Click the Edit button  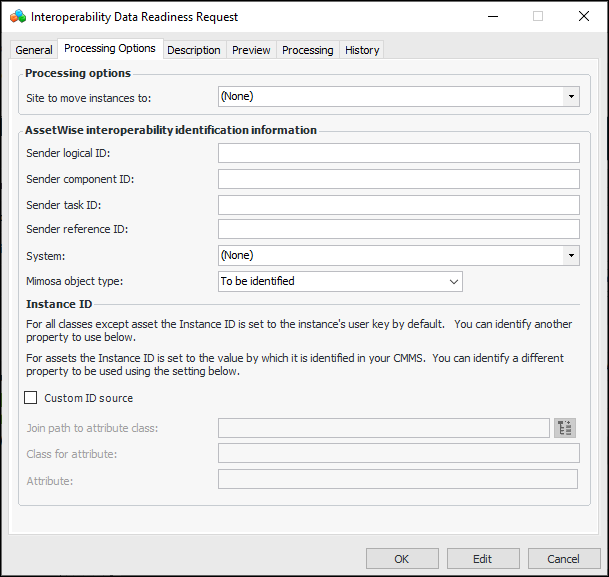click(x=482, y=559)
